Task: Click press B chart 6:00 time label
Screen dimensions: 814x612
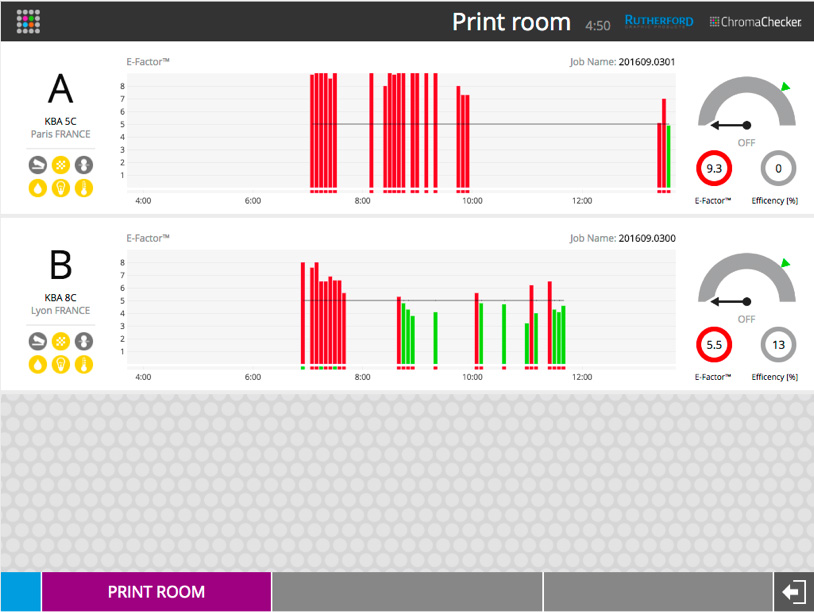Action: (253, 377)
